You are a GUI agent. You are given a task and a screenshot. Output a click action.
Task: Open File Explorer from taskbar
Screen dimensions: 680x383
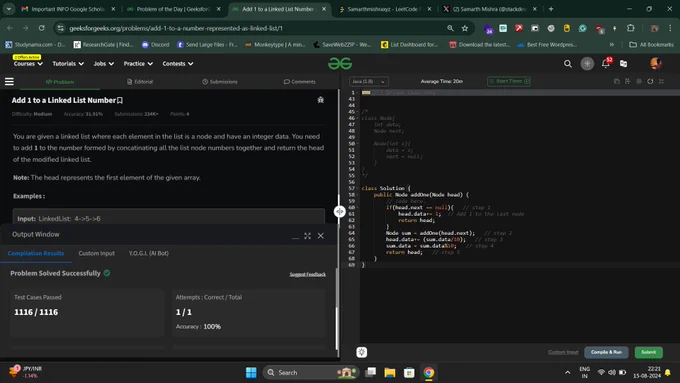tap(389, 373)
